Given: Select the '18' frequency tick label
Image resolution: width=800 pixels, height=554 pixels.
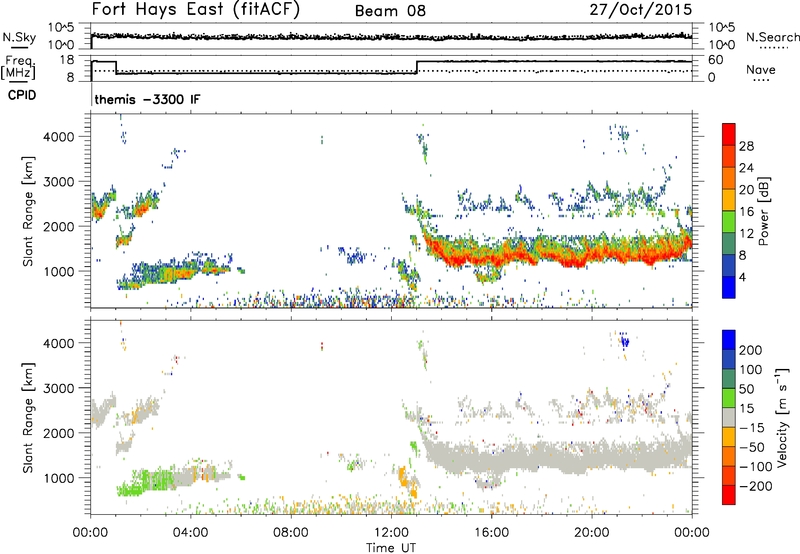Looking at the screenshot, I should click(x=66, y=60).
